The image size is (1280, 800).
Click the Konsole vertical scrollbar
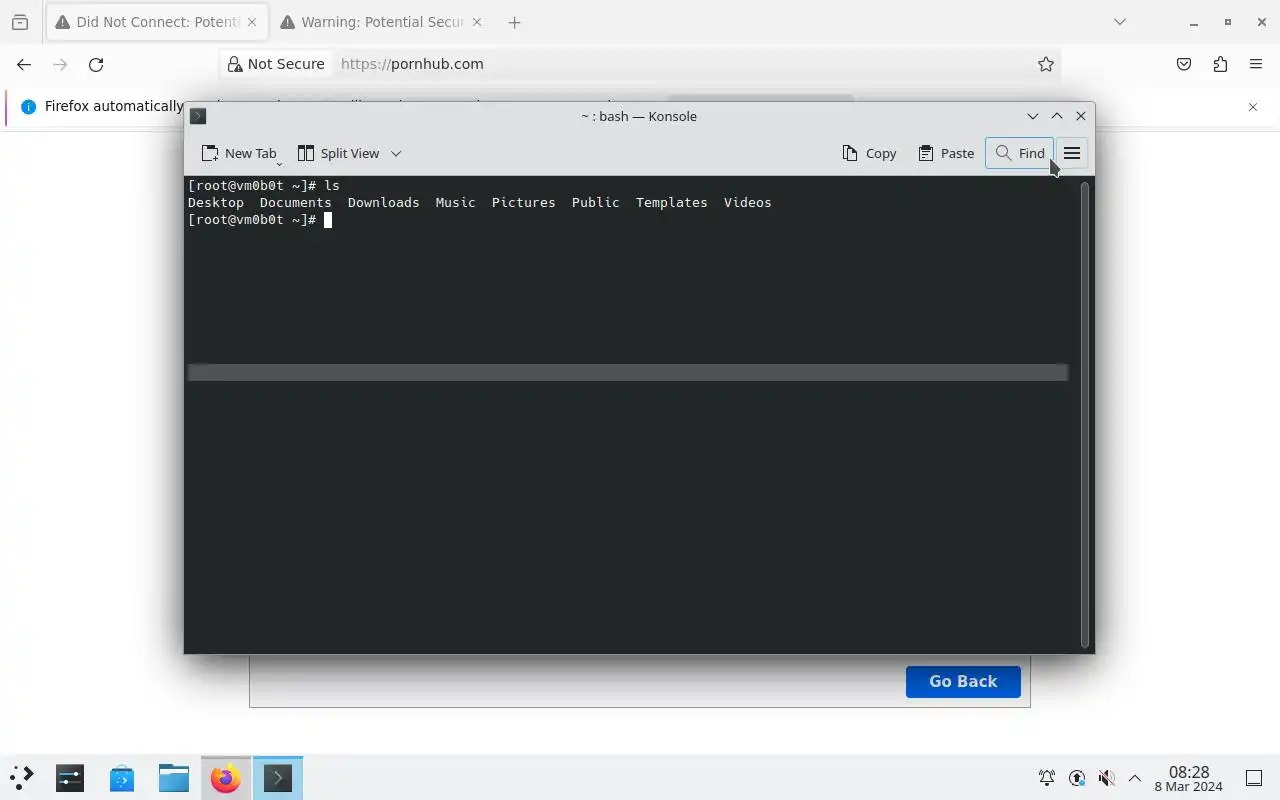(1085, 414)
